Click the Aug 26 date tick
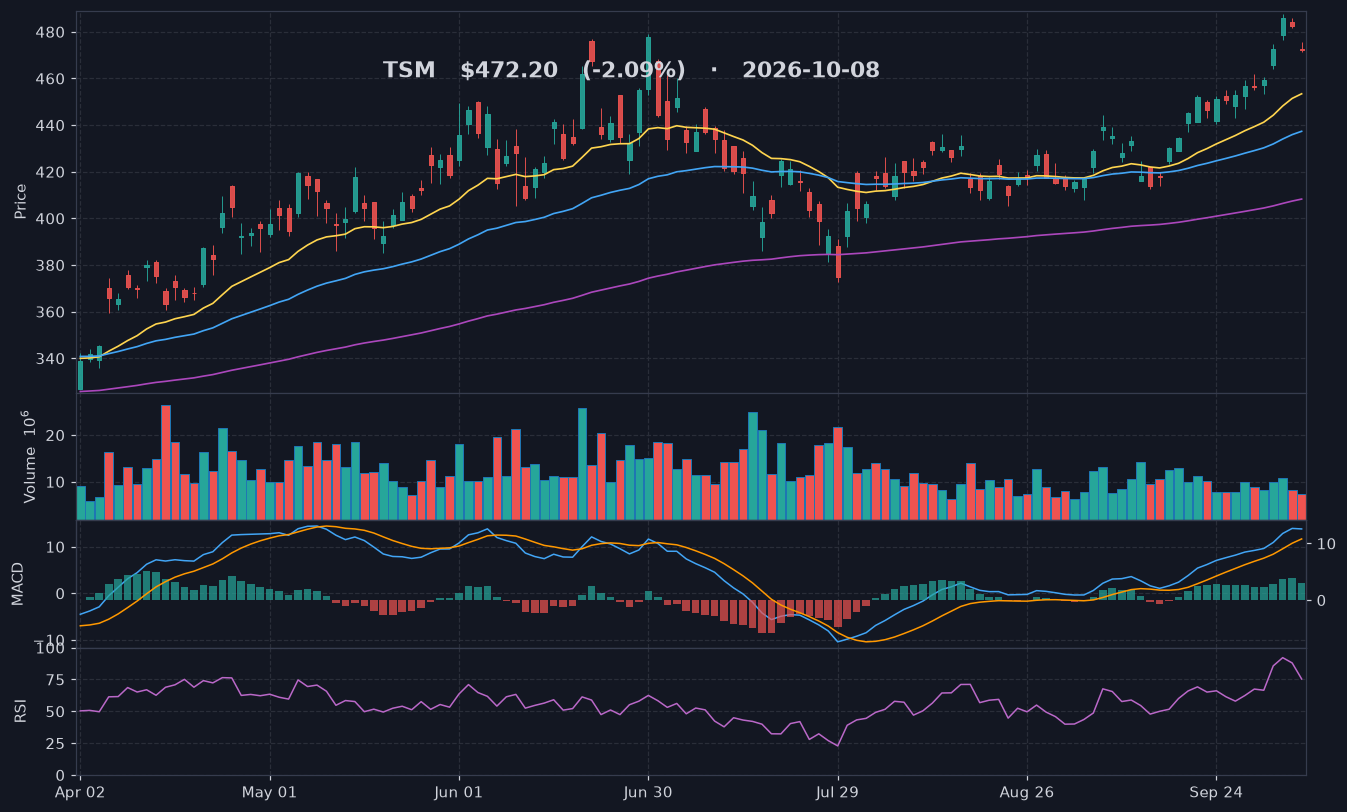Image resolution: width=1347 pixels, height=812 pixels. click(1027, 792)
